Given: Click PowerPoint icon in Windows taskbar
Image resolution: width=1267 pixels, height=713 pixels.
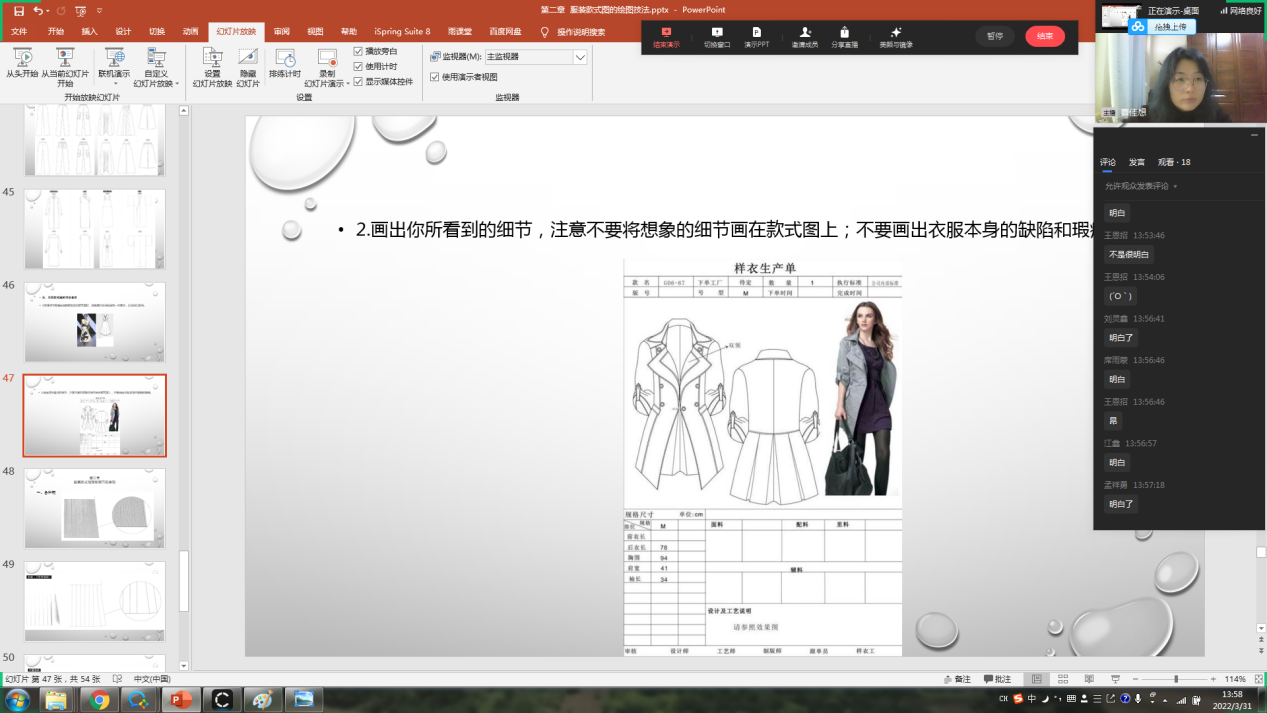Looking at the screenshot, I should pos(181,700).
